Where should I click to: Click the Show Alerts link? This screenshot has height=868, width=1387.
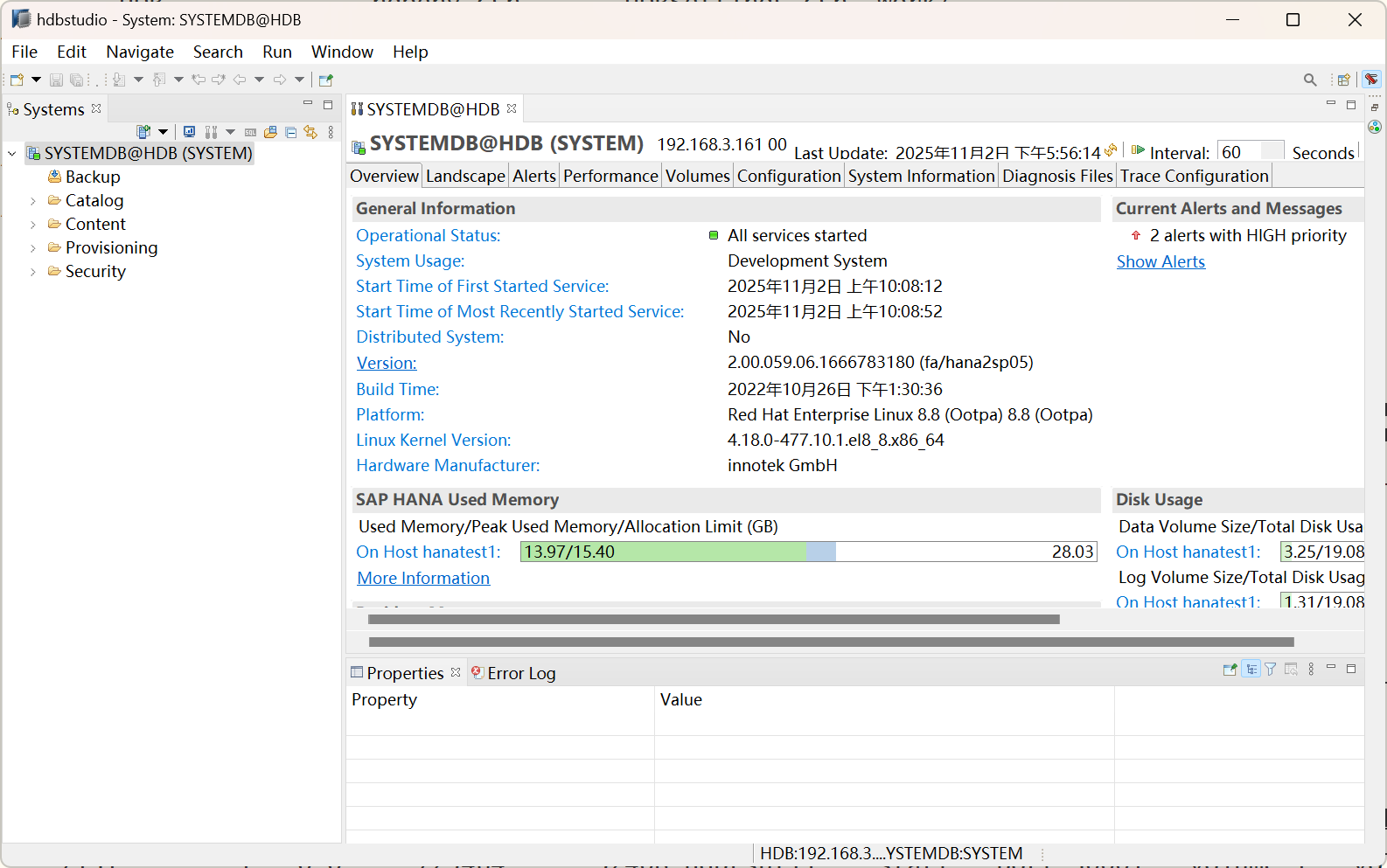point(1160,261)
